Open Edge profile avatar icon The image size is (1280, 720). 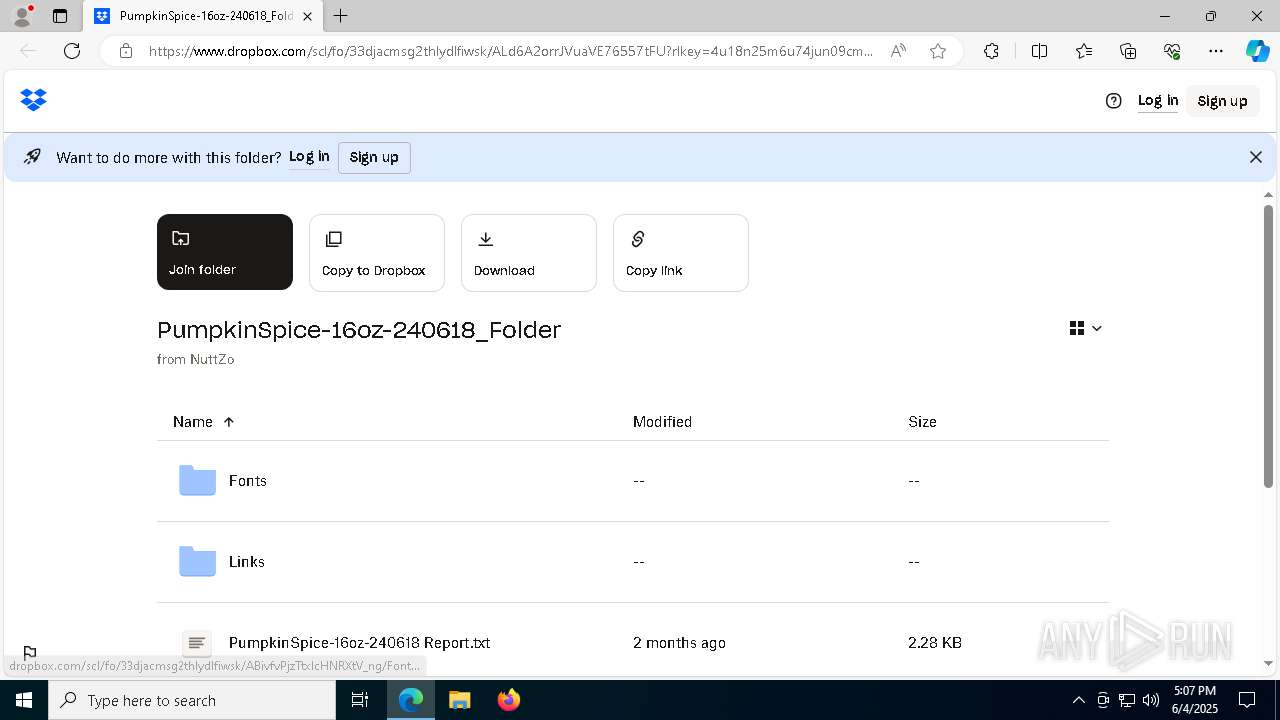(22, 16)
